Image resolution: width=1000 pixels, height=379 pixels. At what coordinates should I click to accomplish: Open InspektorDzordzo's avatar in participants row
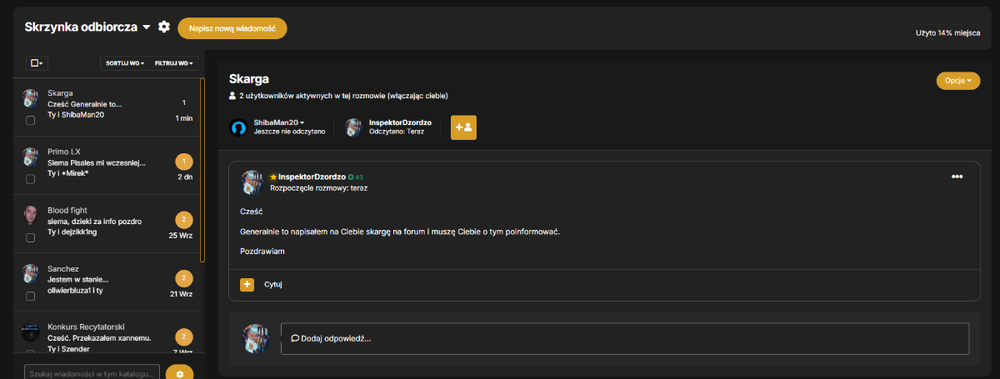pyautogui.click(x=354, y=128)
